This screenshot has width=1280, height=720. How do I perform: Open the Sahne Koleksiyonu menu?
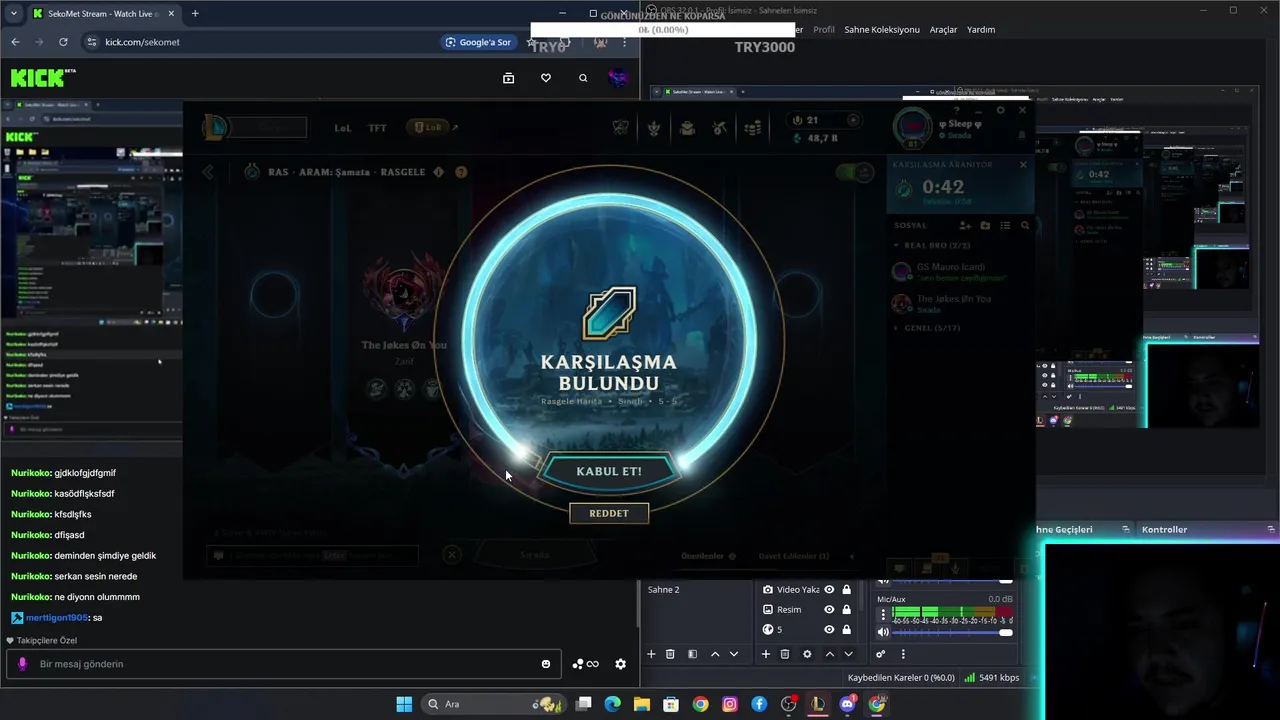point(882,30)
